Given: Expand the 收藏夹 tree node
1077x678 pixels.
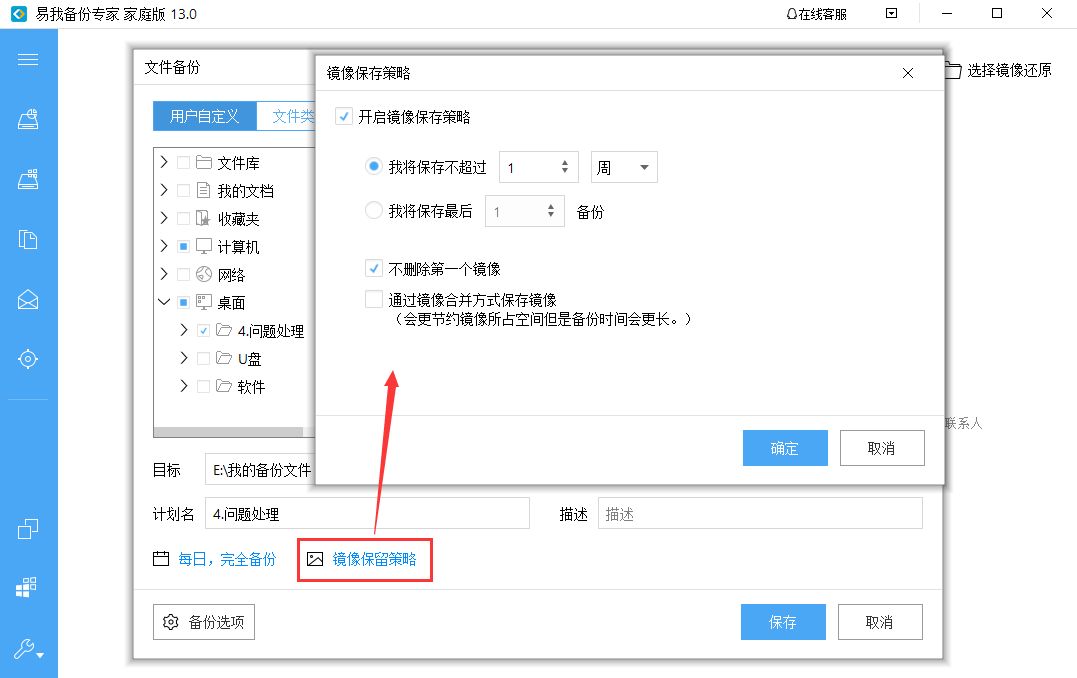Looking at the screenshot, I should coord(164,218).
